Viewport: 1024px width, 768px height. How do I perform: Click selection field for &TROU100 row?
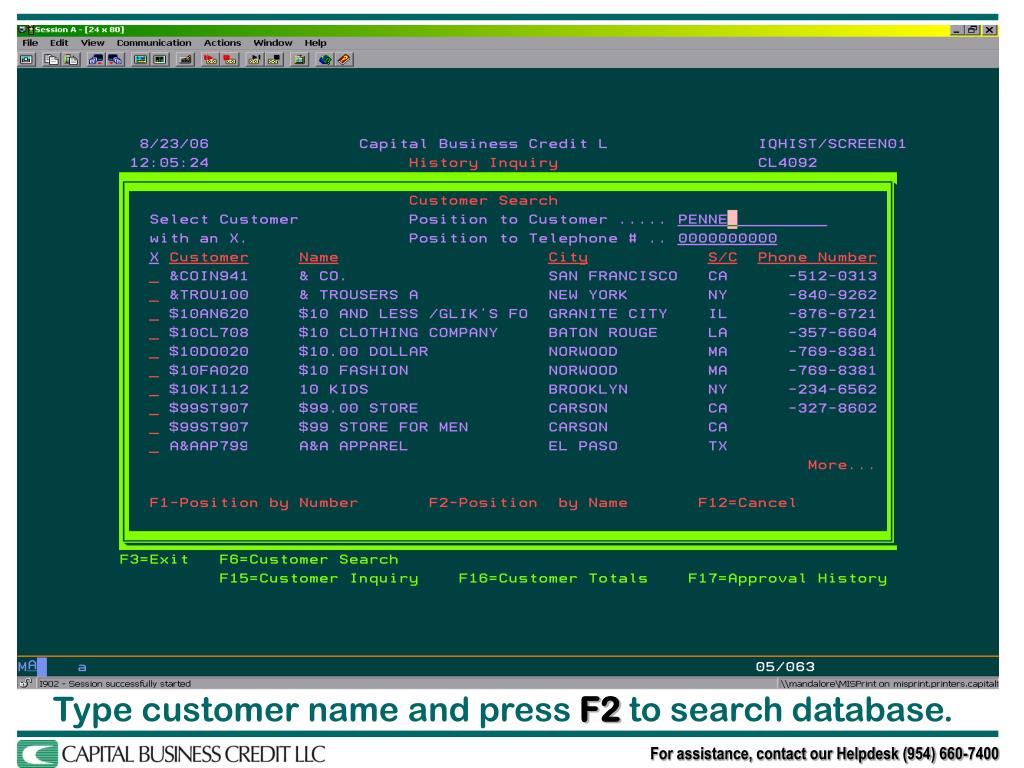[x=154, y=295]
